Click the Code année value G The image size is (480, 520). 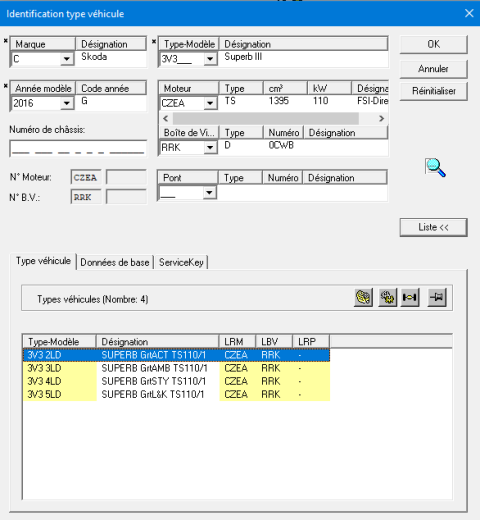coord(84,101)
